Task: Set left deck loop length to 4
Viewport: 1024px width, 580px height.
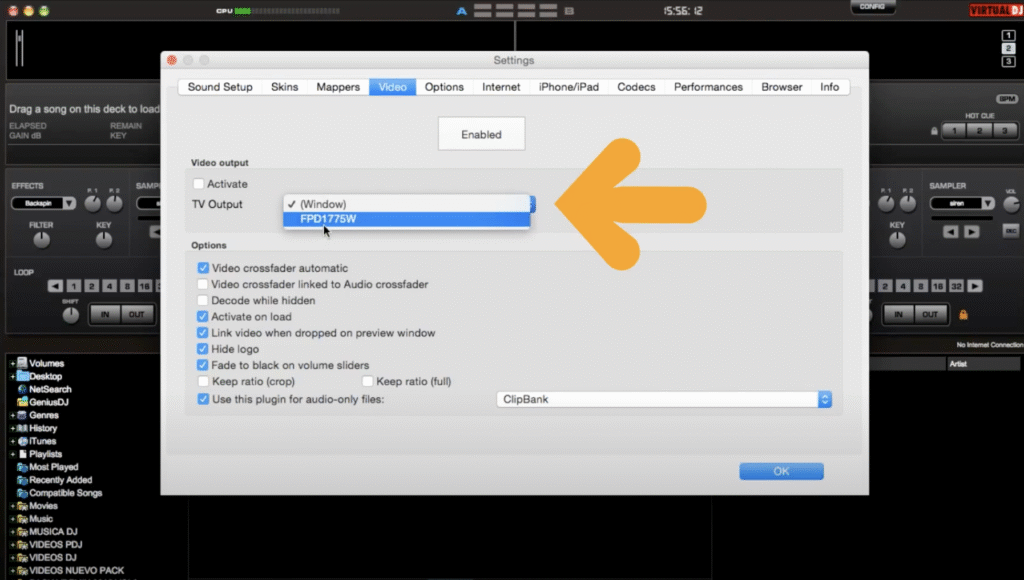Action: [x=109, y=286]
